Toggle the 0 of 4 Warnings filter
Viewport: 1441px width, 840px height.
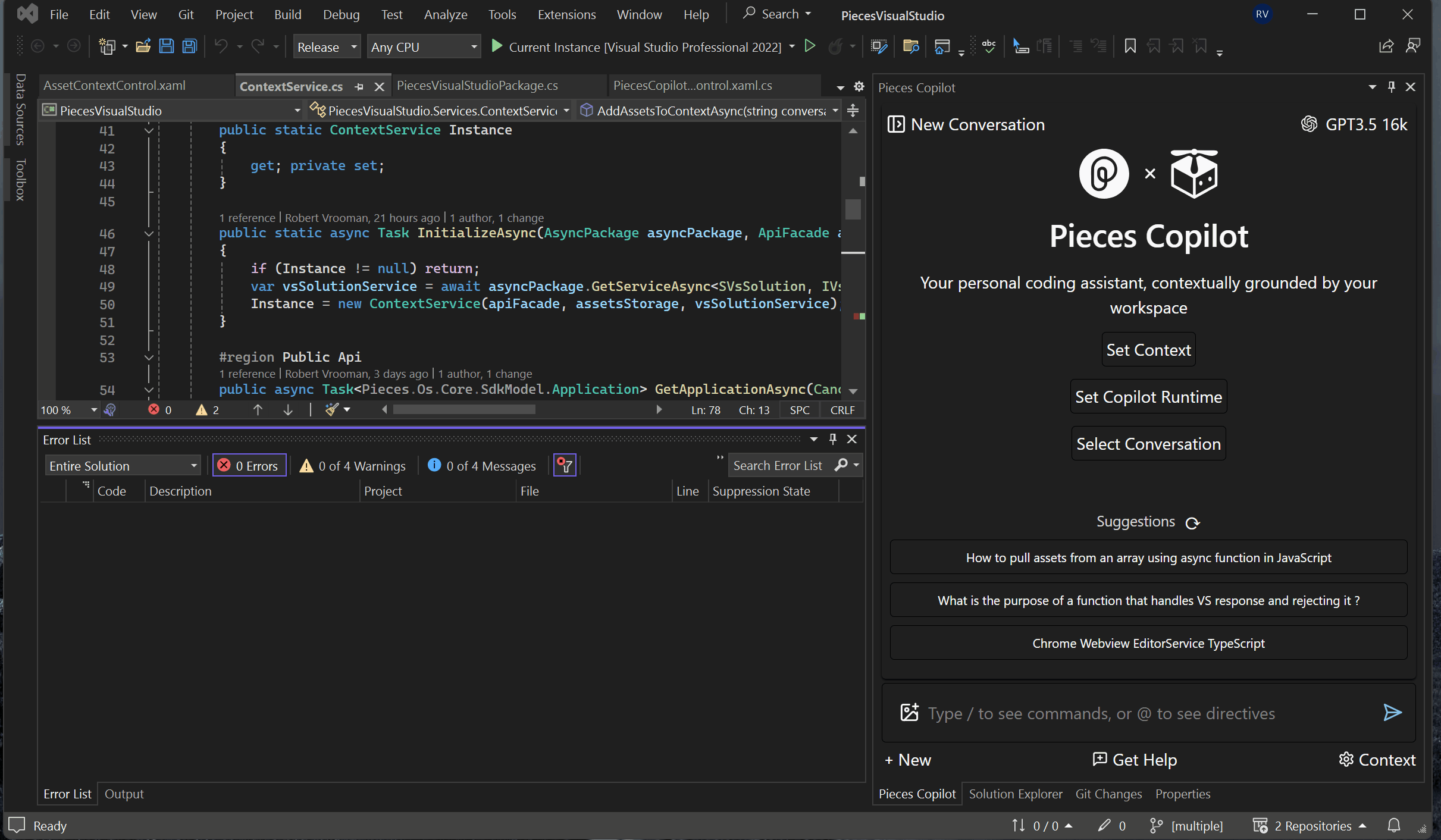[352, 465]
